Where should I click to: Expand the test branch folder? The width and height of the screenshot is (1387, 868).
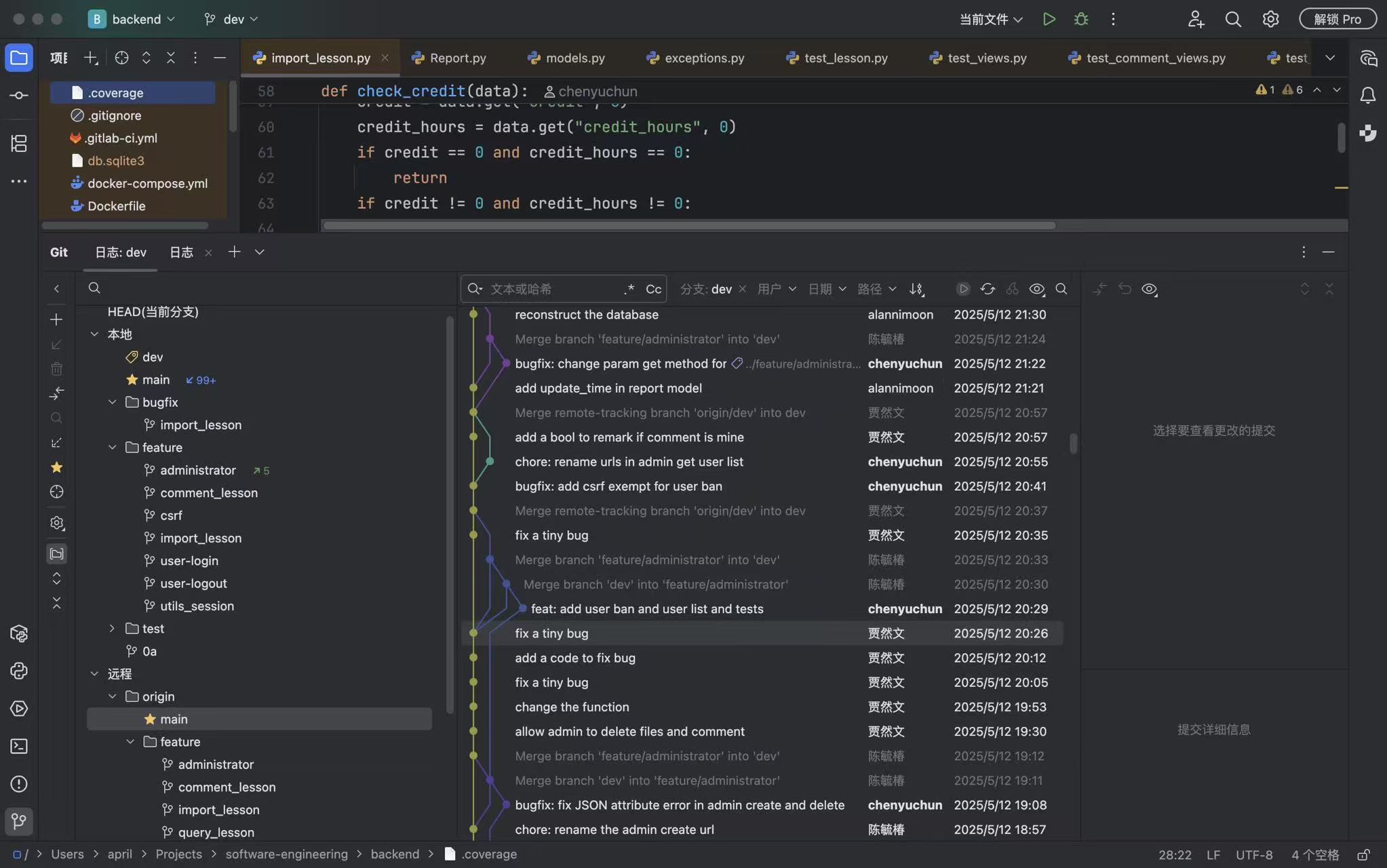pos(112,629)
